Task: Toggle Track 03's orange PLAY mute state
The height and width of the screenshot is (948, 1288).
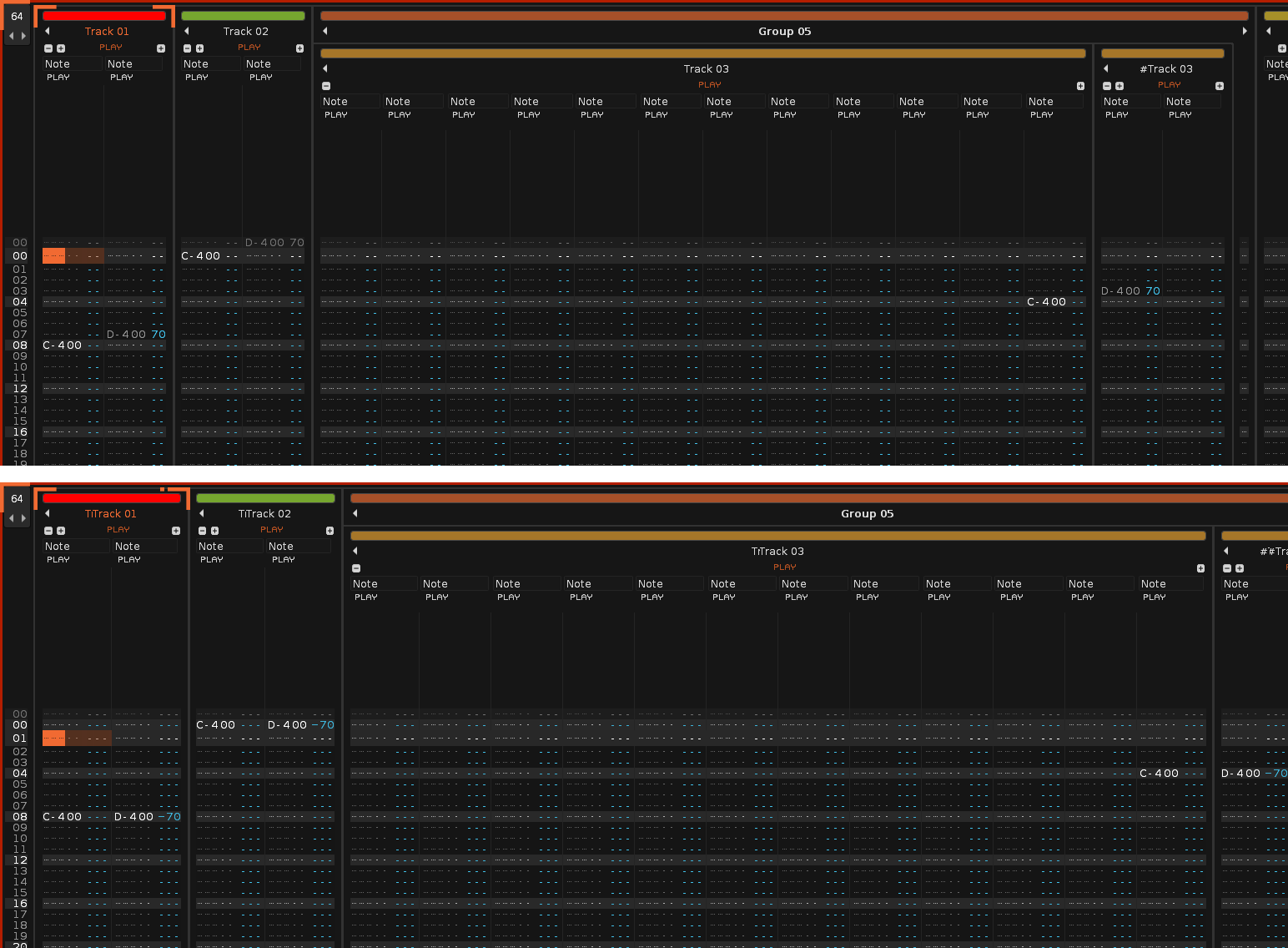Action: point(710,85)
